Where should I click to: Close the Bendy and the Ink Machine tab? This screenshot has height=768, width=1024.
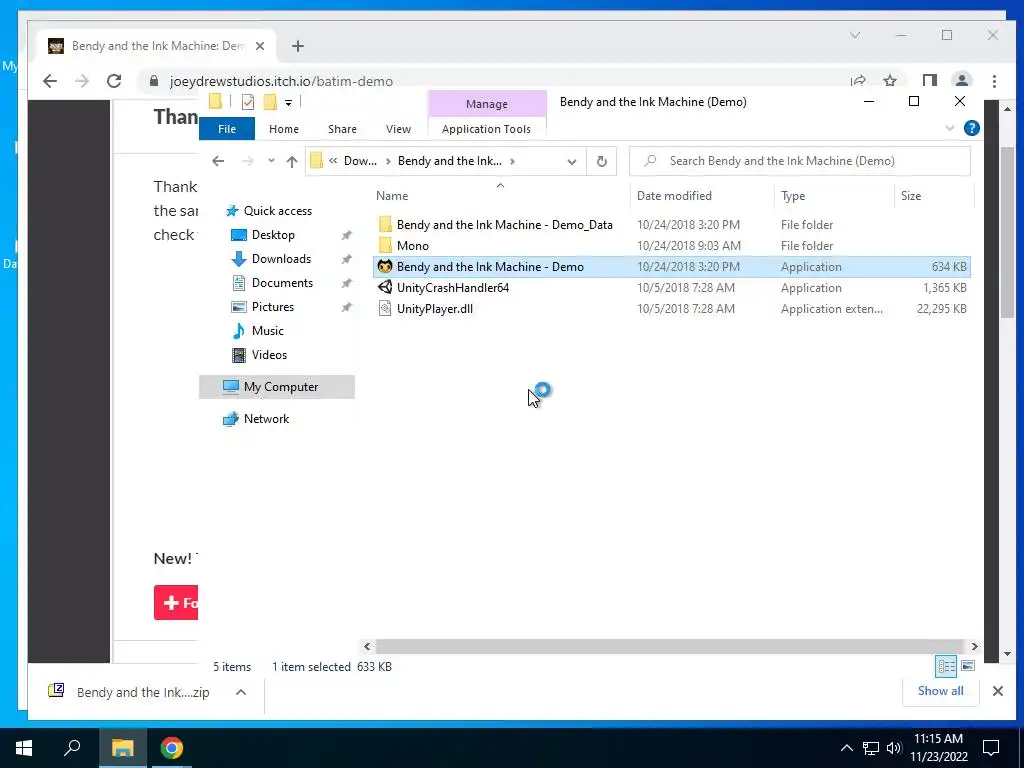coord(260,46)
